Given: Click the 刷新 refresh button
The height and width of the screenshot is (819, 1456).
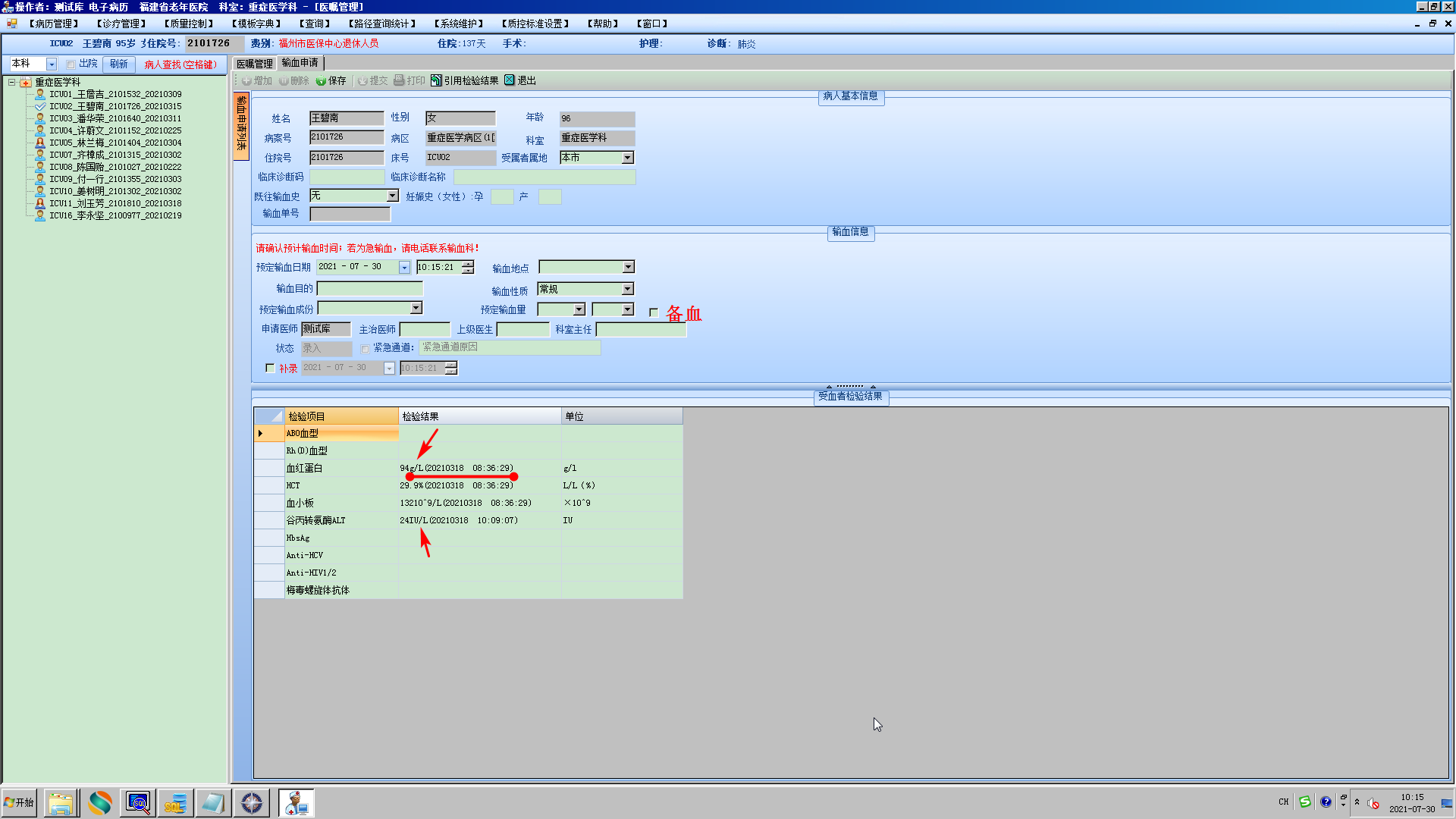Looking at the screenshot, I should click(x=118, y=64).
